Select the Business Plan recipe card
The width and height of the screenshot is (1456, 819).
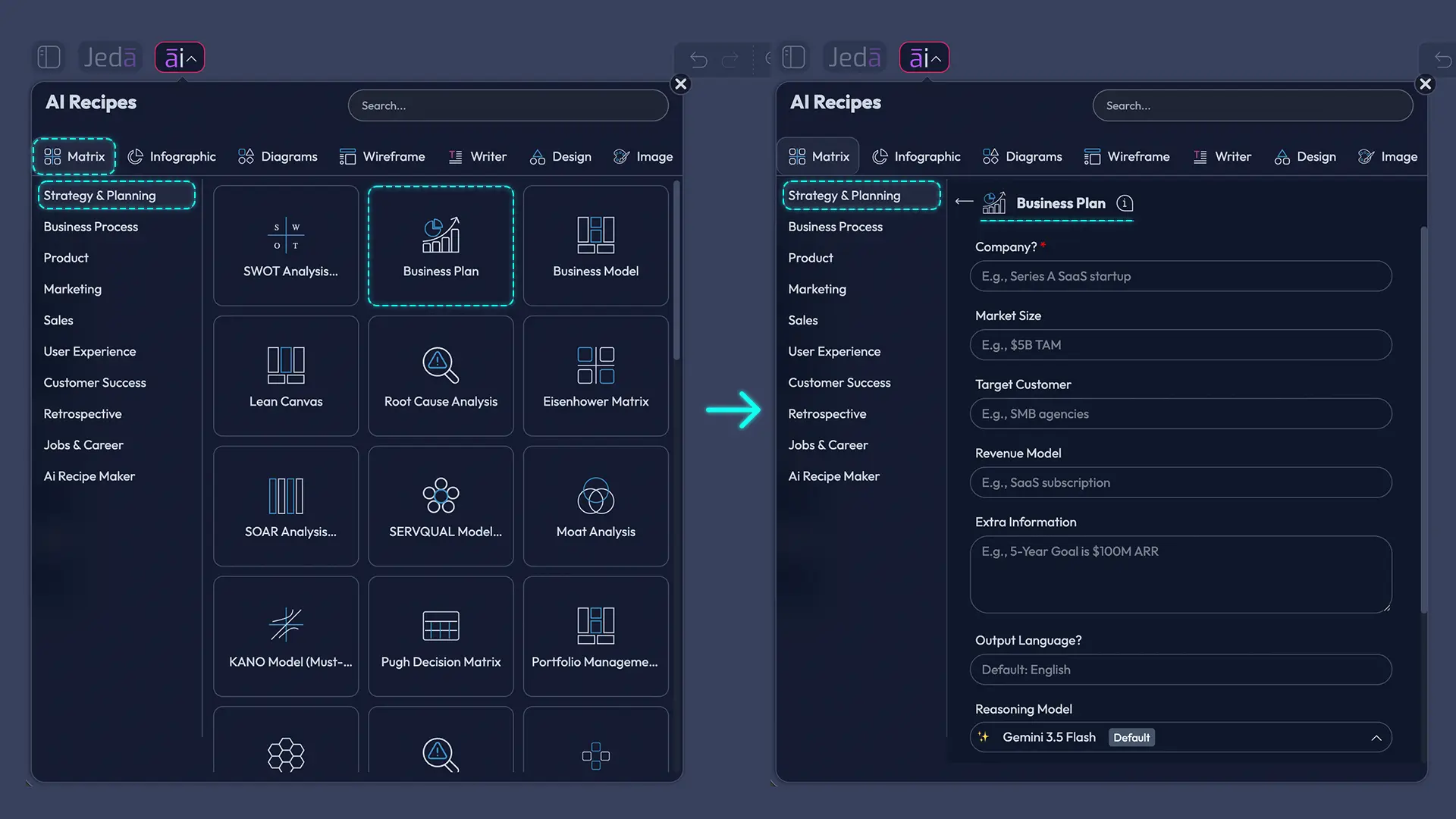pos(441,246)
